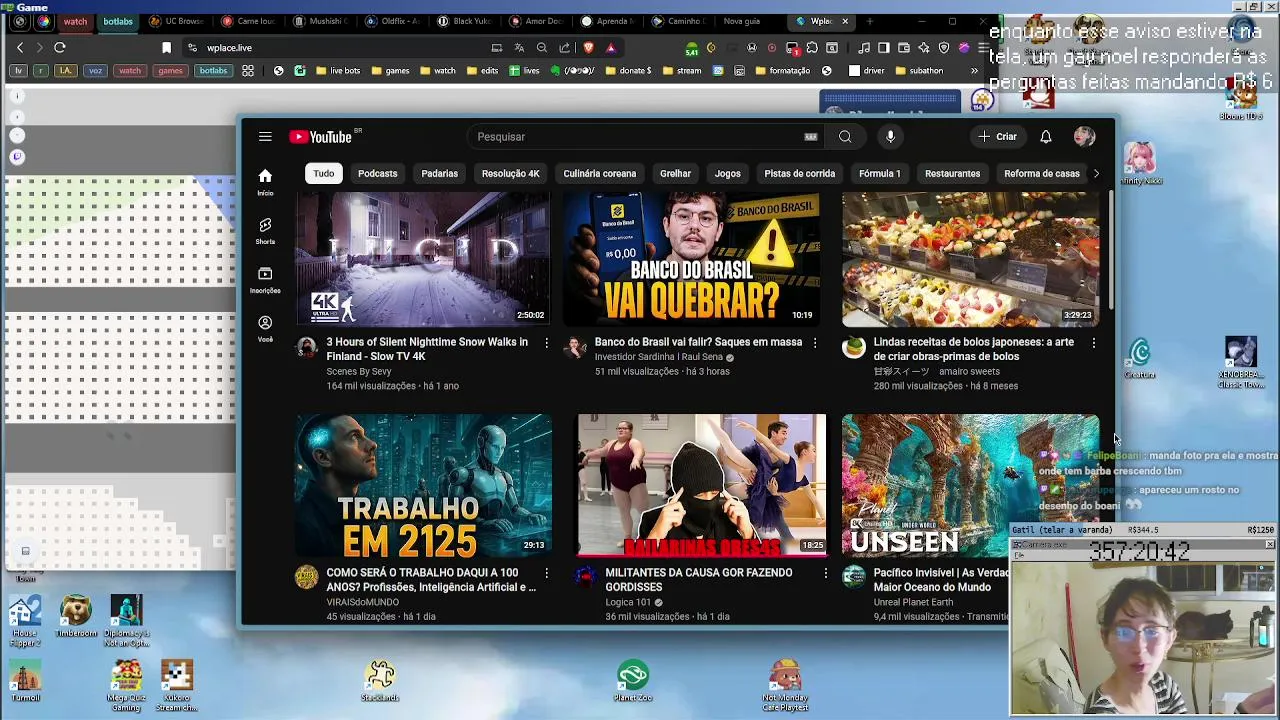Launch Planet Zoo desktop shortcut

tap(633, 682)
